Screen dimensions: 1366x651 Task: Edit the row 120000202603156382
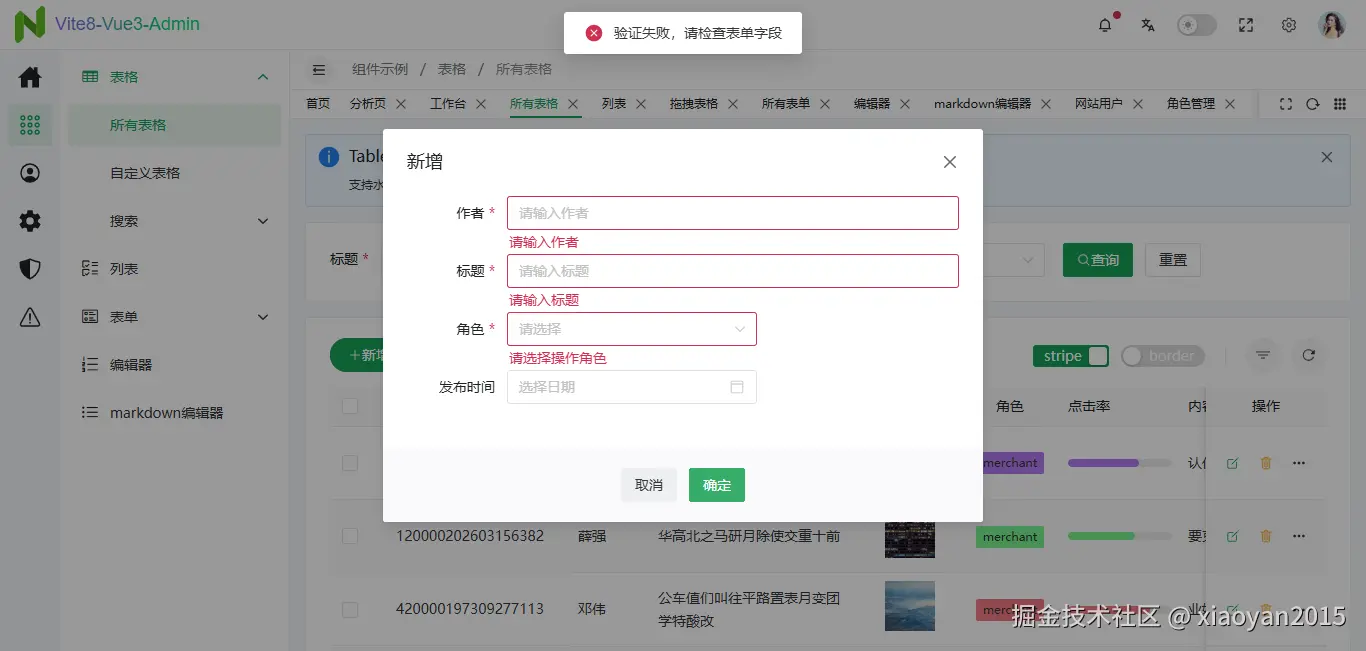[1232, 536]
